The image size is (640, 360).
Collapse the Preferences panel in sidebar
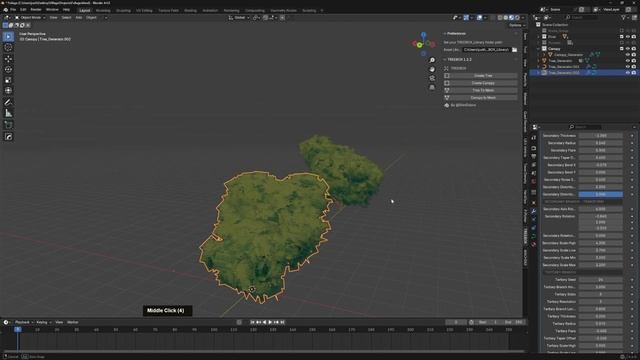click(445, 33)
